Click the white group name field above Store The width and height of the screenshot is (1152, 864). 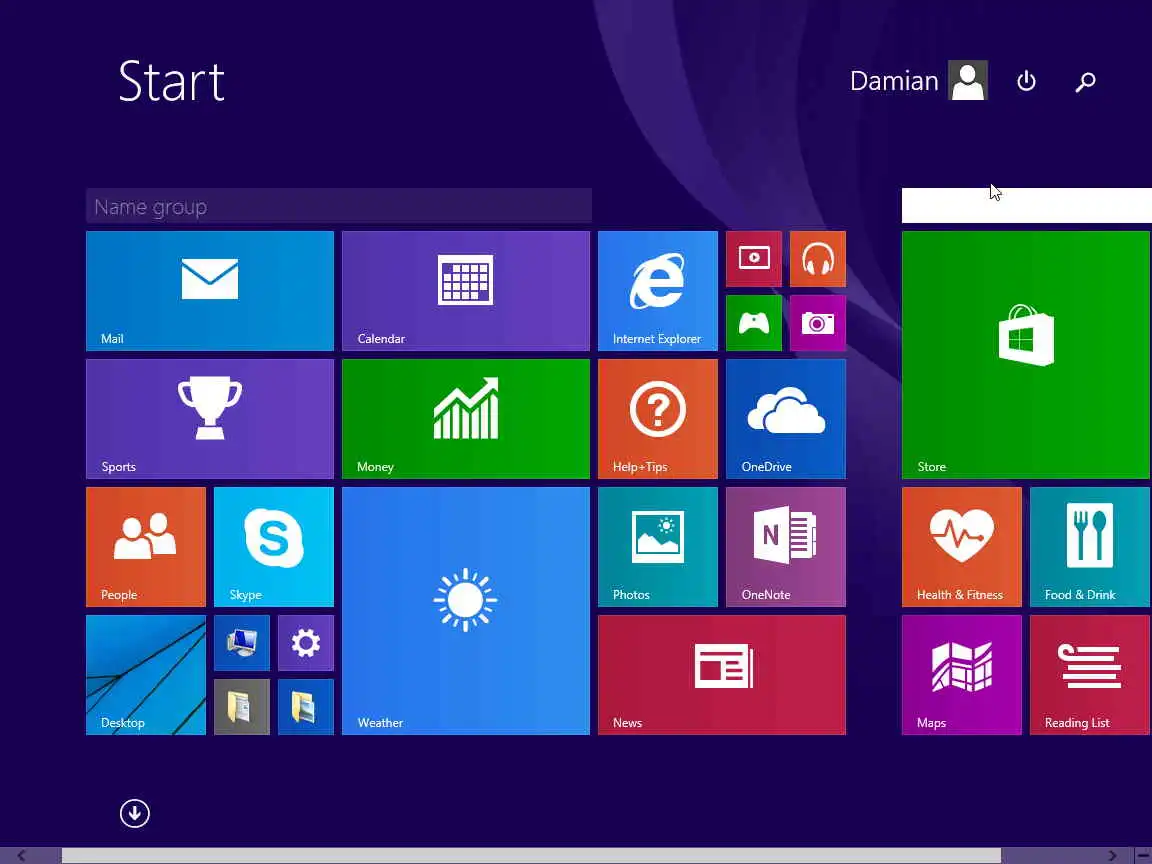coord(1026,205)
